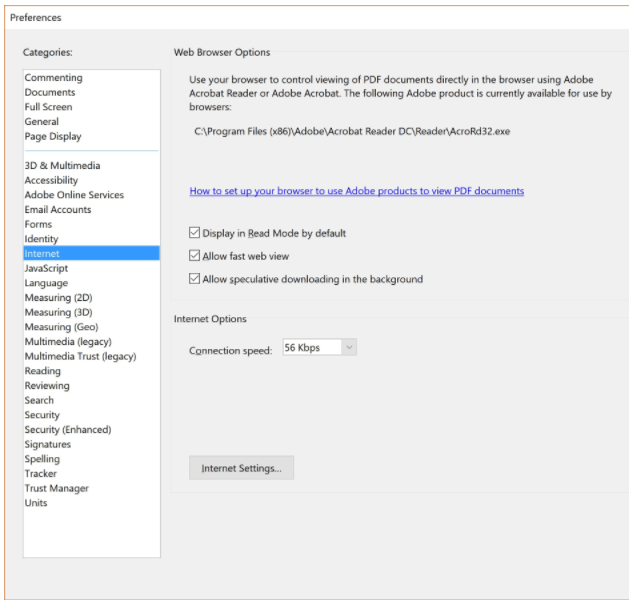Image resolution: width=629 pixels, height=607 pixels.
Task: Select Page Display category
Action: (53, 136)
